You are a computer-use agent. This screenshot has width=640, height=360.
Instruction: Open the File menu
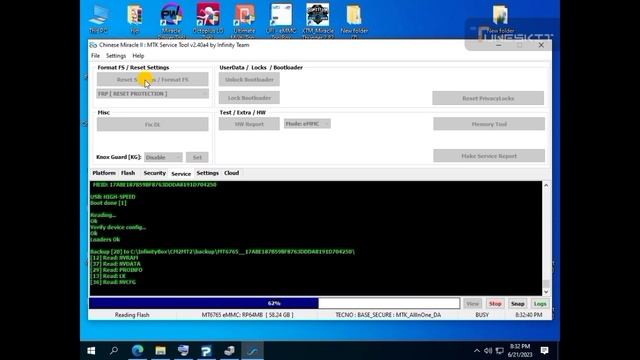[x=95, y=56]
